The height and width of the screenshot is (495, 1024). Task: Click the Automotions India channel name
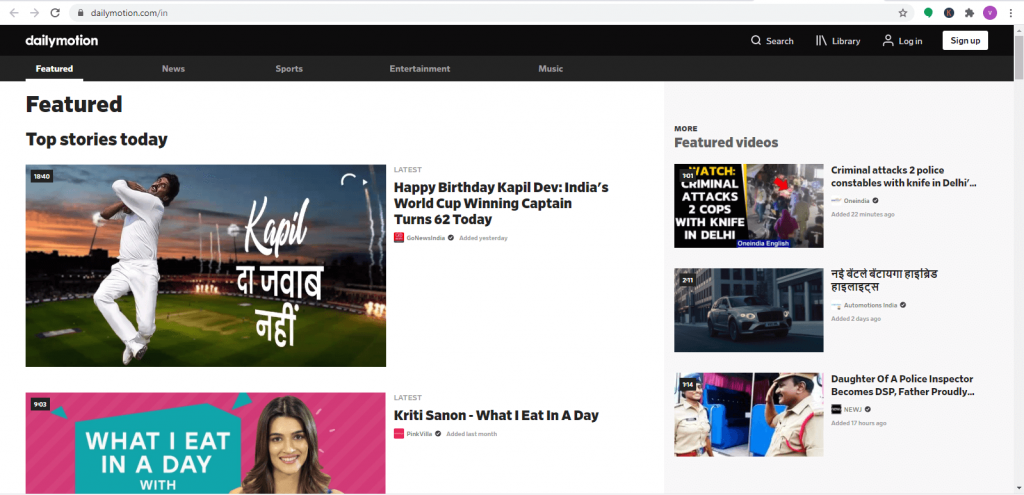pos(871,306)
